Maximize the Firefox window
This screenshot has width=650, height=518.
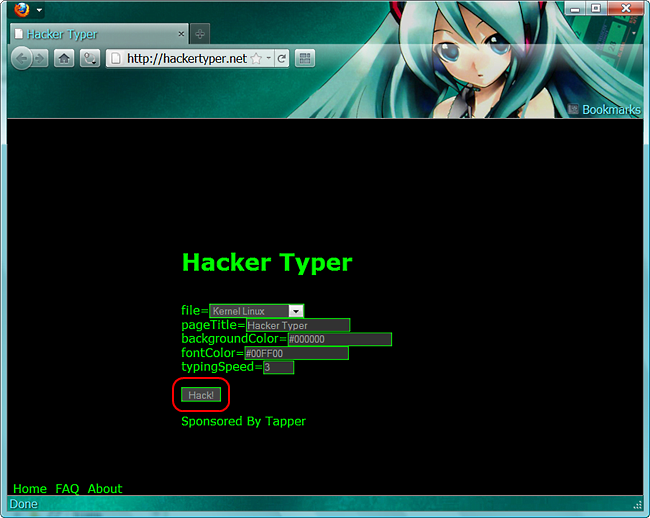[x=596, y=8]
